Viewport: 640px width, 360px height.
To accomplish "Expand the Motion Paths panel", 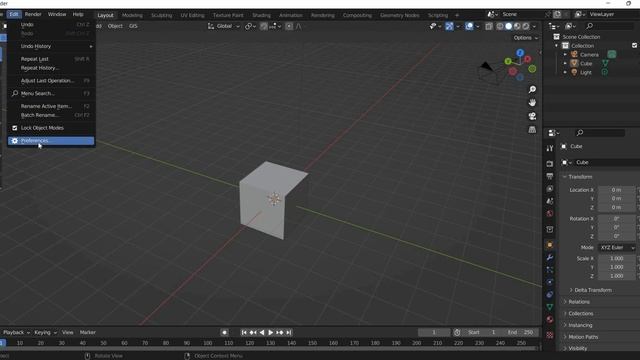I will tap(583, 337).
